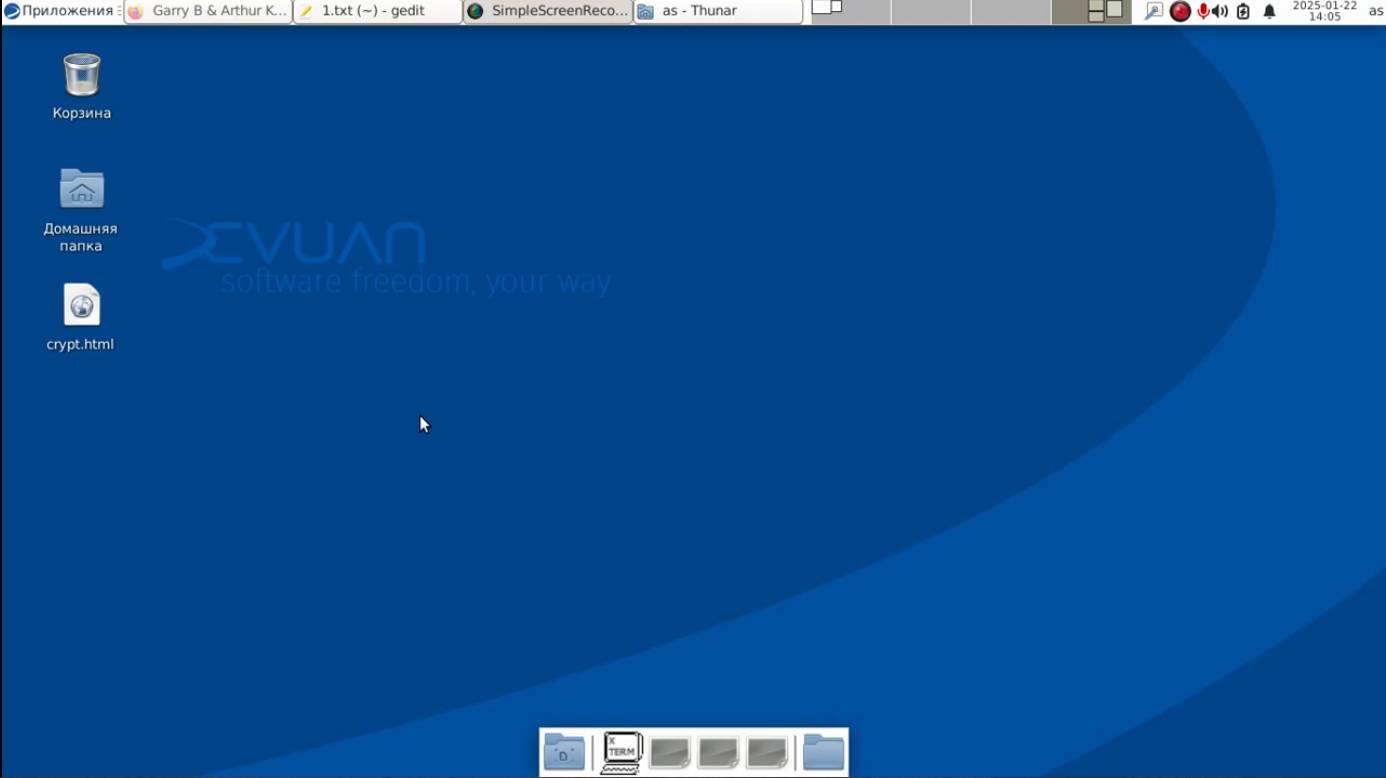
Task: Switch to the Garry B & Arthur K window
Action: (208, 11)
